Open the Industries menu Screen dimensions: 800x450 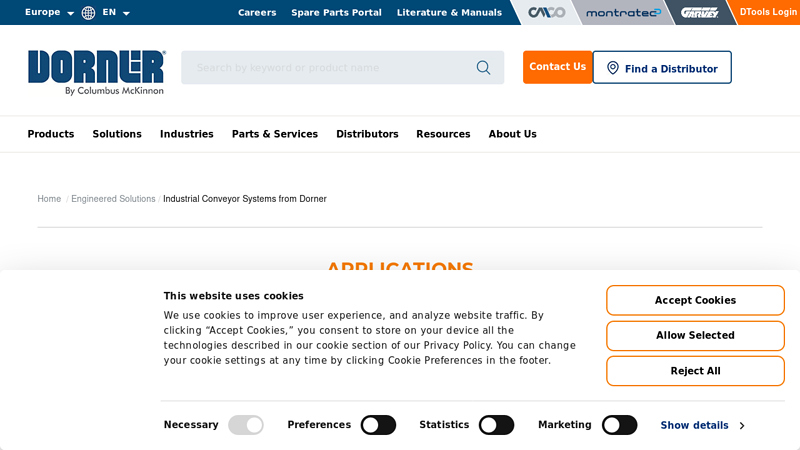click(186, 134)
